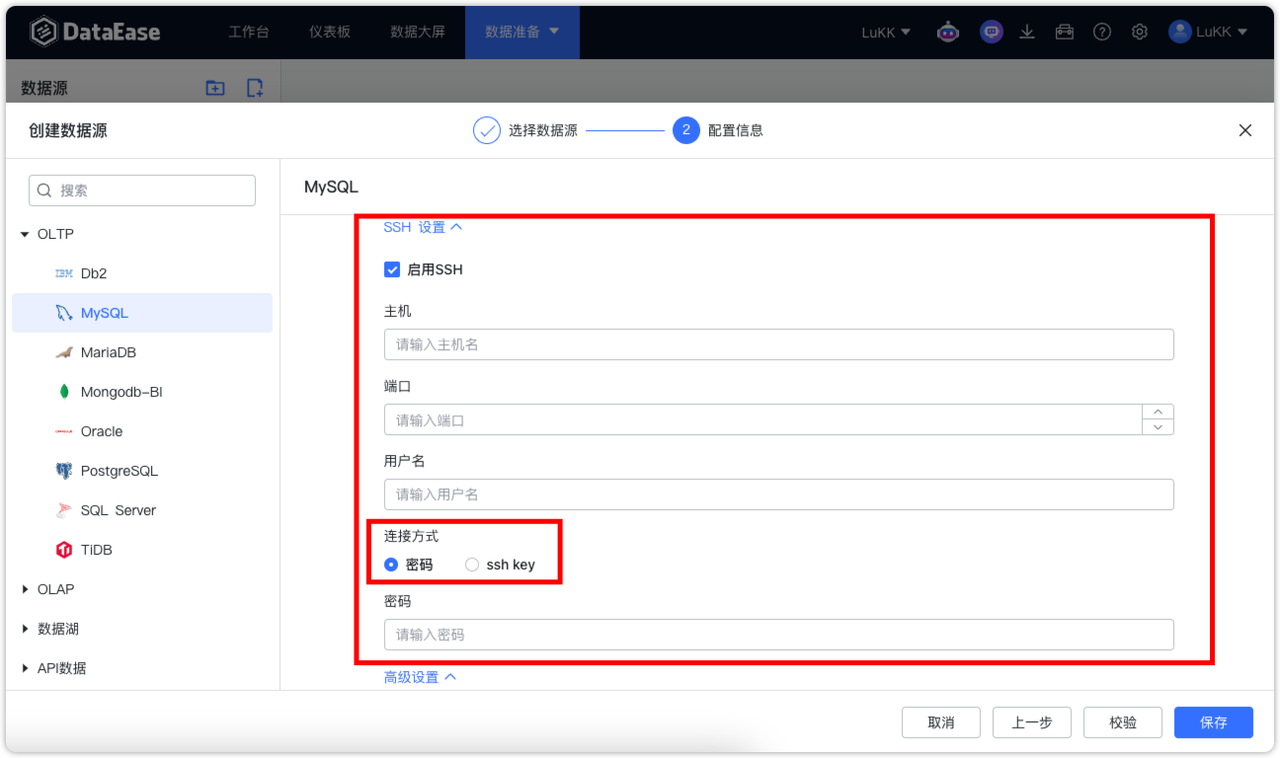Open the LuKK account dropdown arrow

tap(1243, 32)
